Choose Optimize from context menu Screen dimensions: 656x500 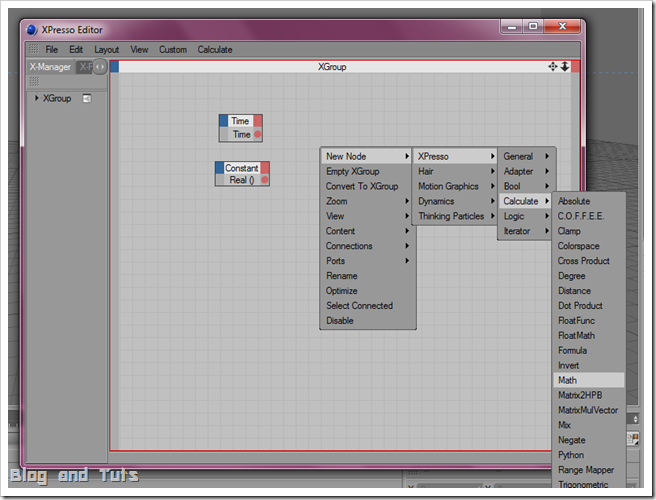[367, 291]
